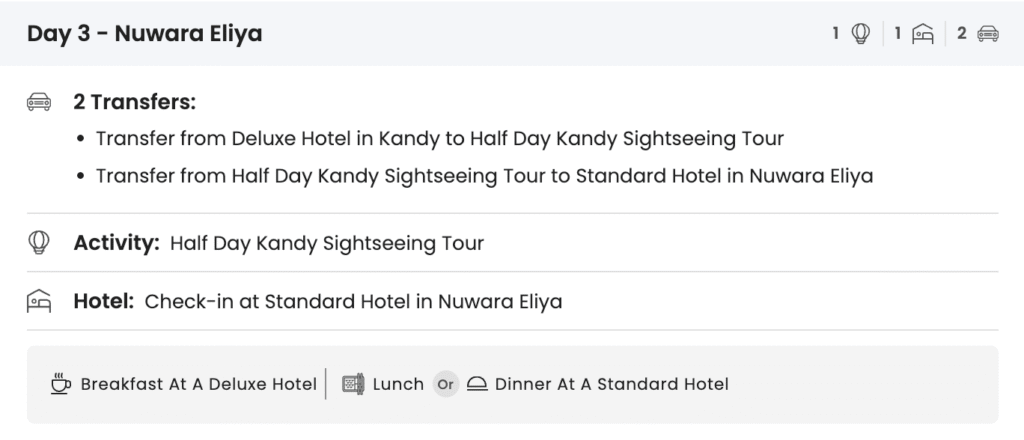The width and height of the screenshot is (1024, 440).
Task: Click the Or badge between meals
Action: (x=445, y=384)
